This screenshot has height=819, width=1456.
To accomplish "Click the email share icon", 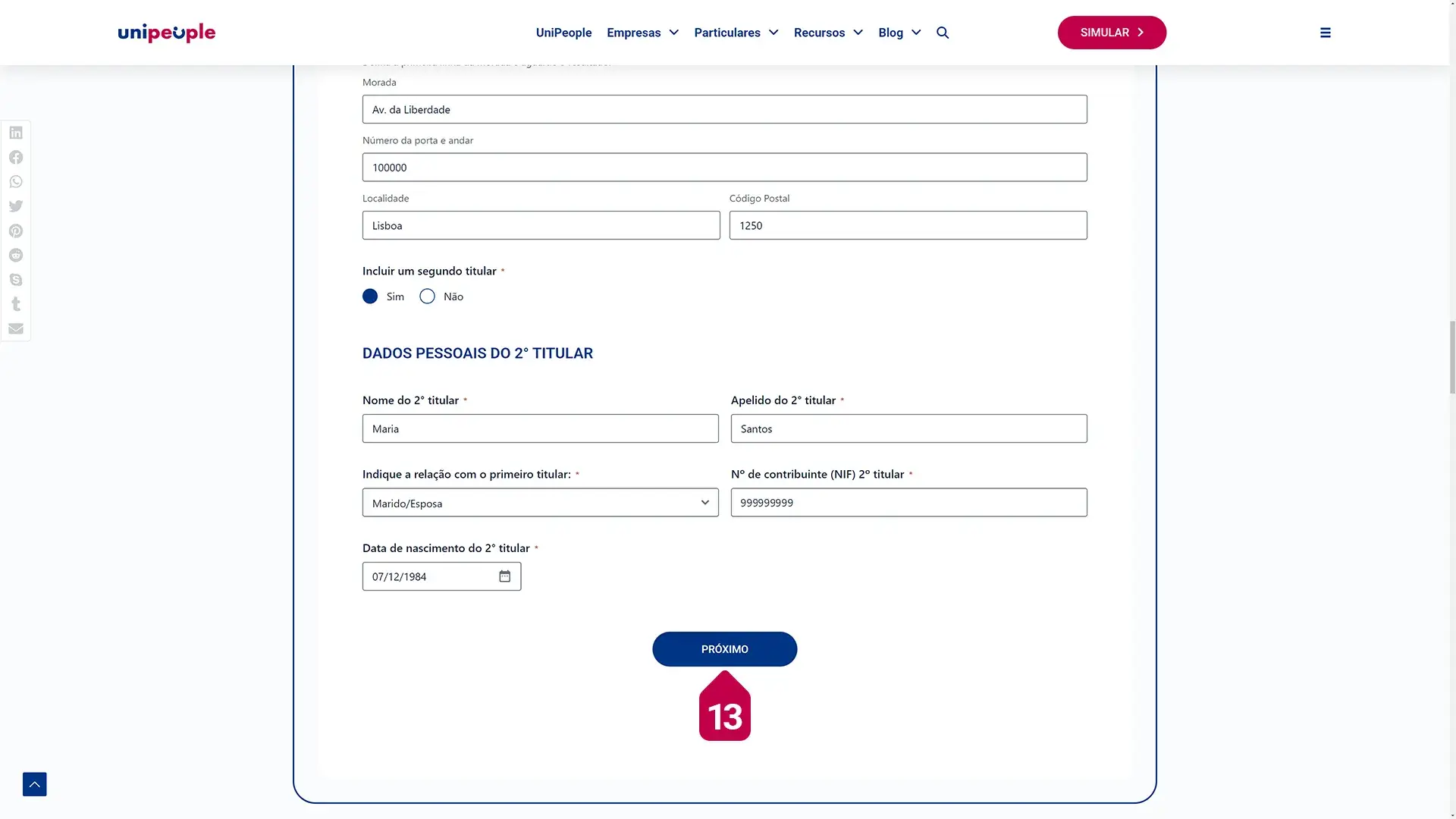I will click(16, 328).
